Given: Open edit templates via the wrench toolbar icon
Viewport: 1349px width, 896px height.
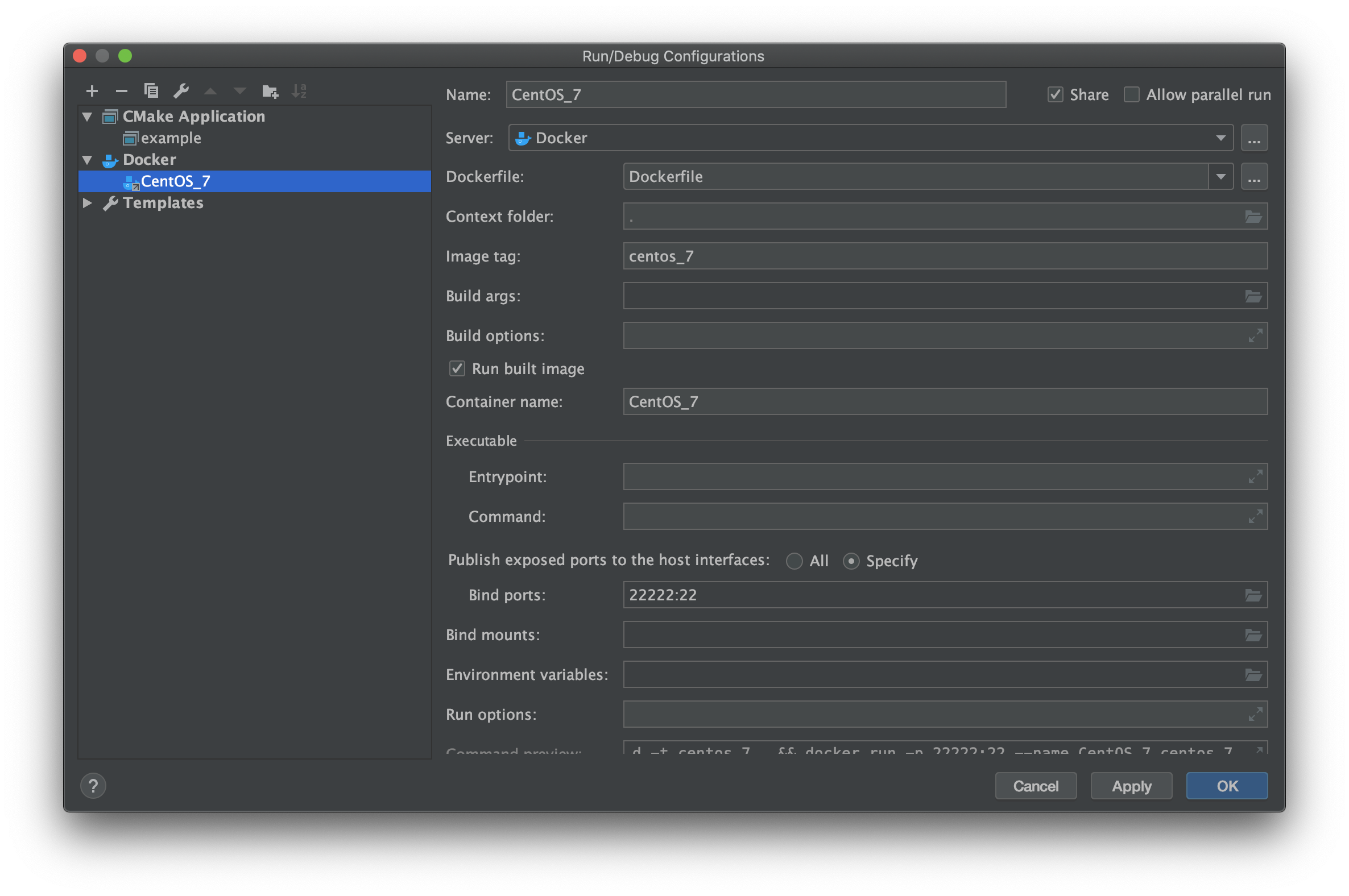Looking at the screenshot, I should tap(181, 91).
